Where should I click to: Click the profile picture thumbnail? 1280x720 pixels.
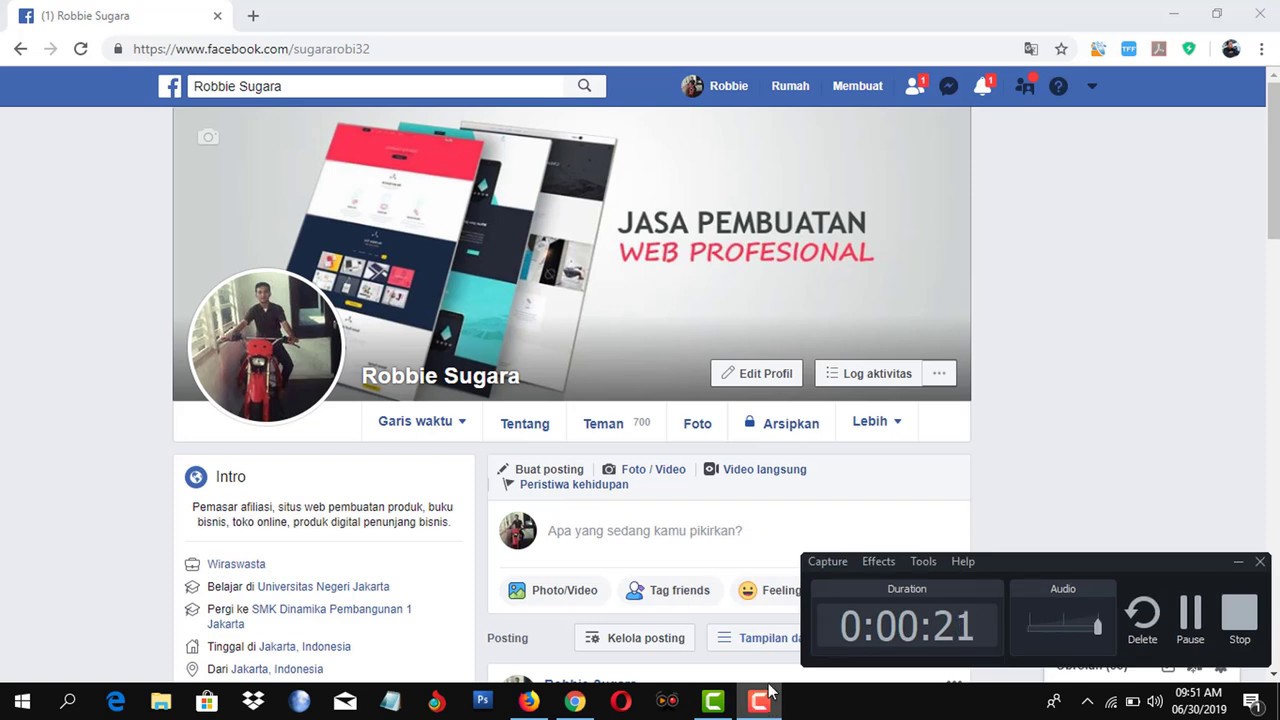click(266, 346)
